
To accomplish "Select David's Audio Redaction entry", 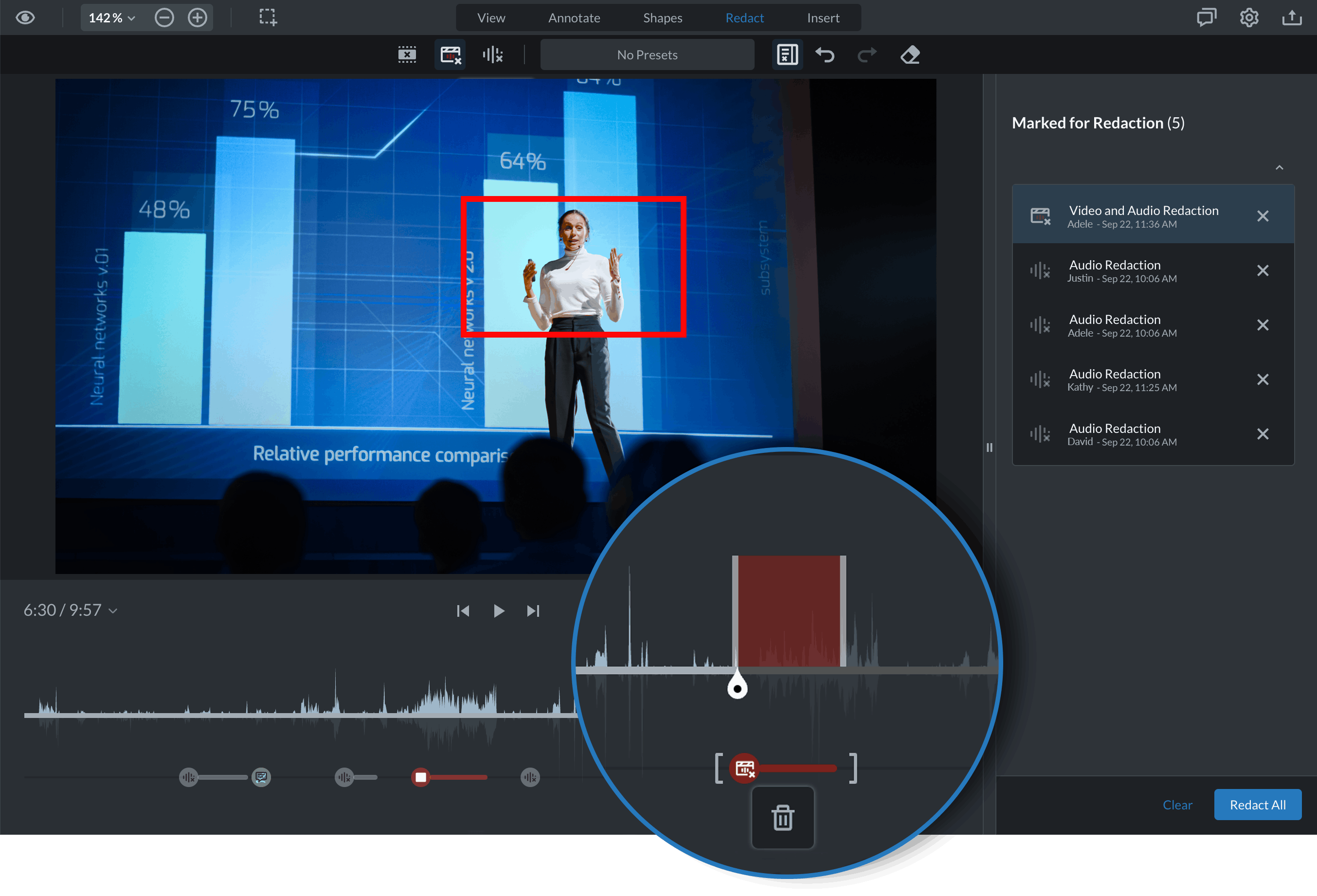I will 1153,434.
